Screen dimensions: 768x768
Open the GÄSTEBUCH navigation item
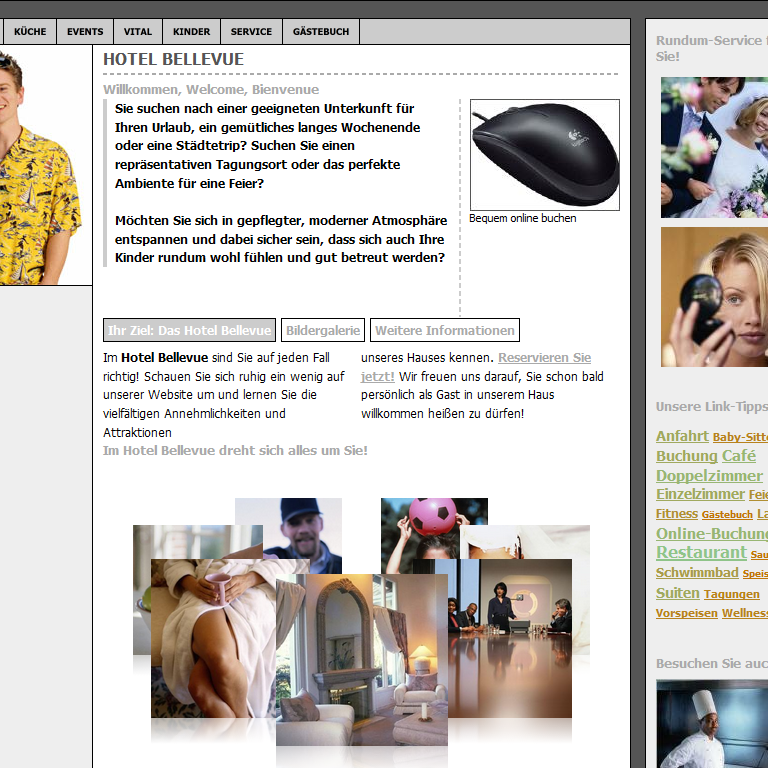click(321, 32)
